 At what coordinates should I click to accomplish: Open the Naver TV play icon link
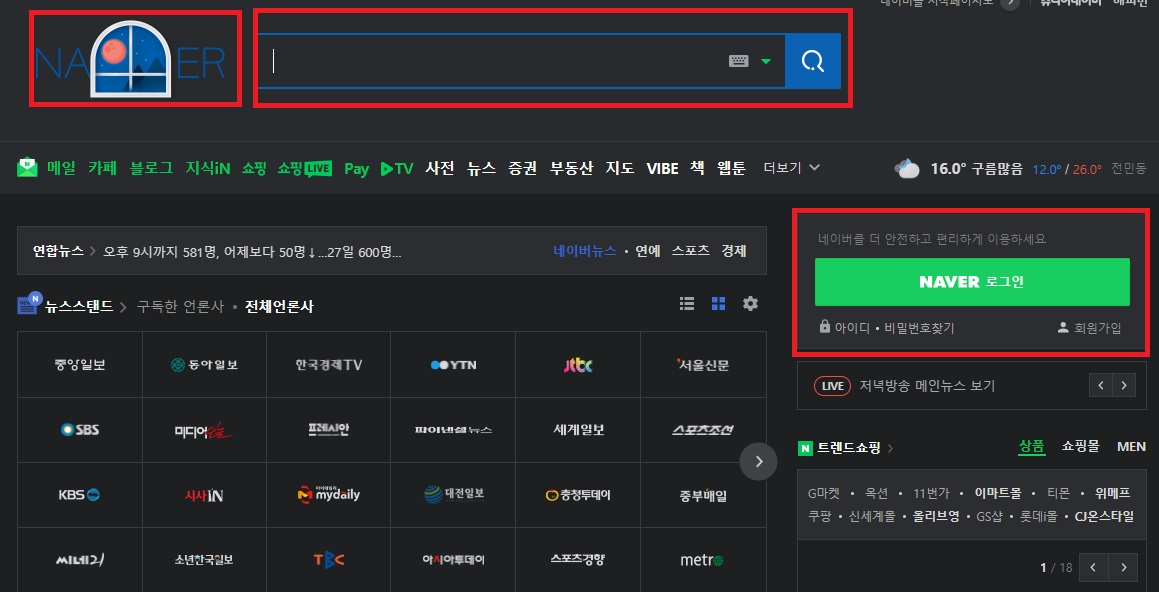pyautogui.click(x=396, y=169)
